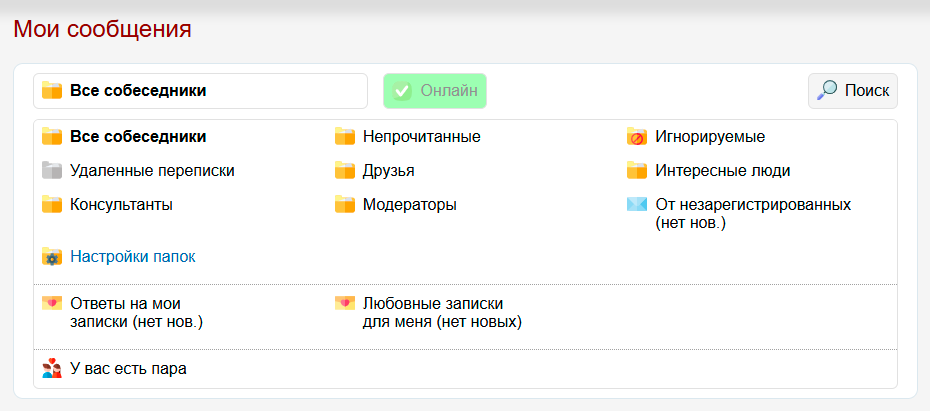Select the Консультанты folder
Screen dimensions: 930x411
pyautogui.click(x=122, y=205)
